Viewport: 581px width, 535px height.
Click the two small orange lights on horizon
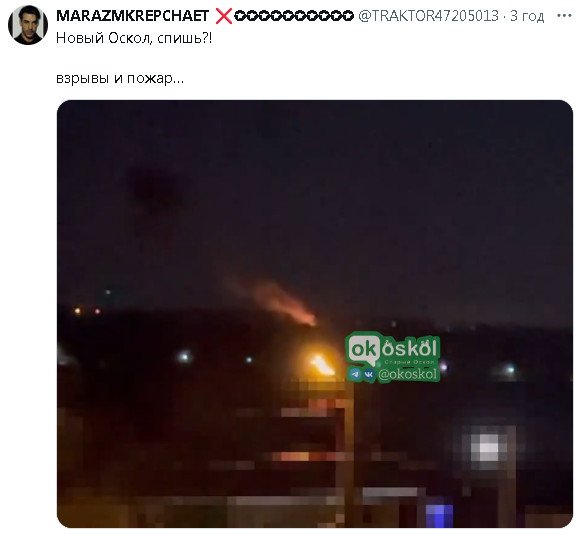[87, 311]
